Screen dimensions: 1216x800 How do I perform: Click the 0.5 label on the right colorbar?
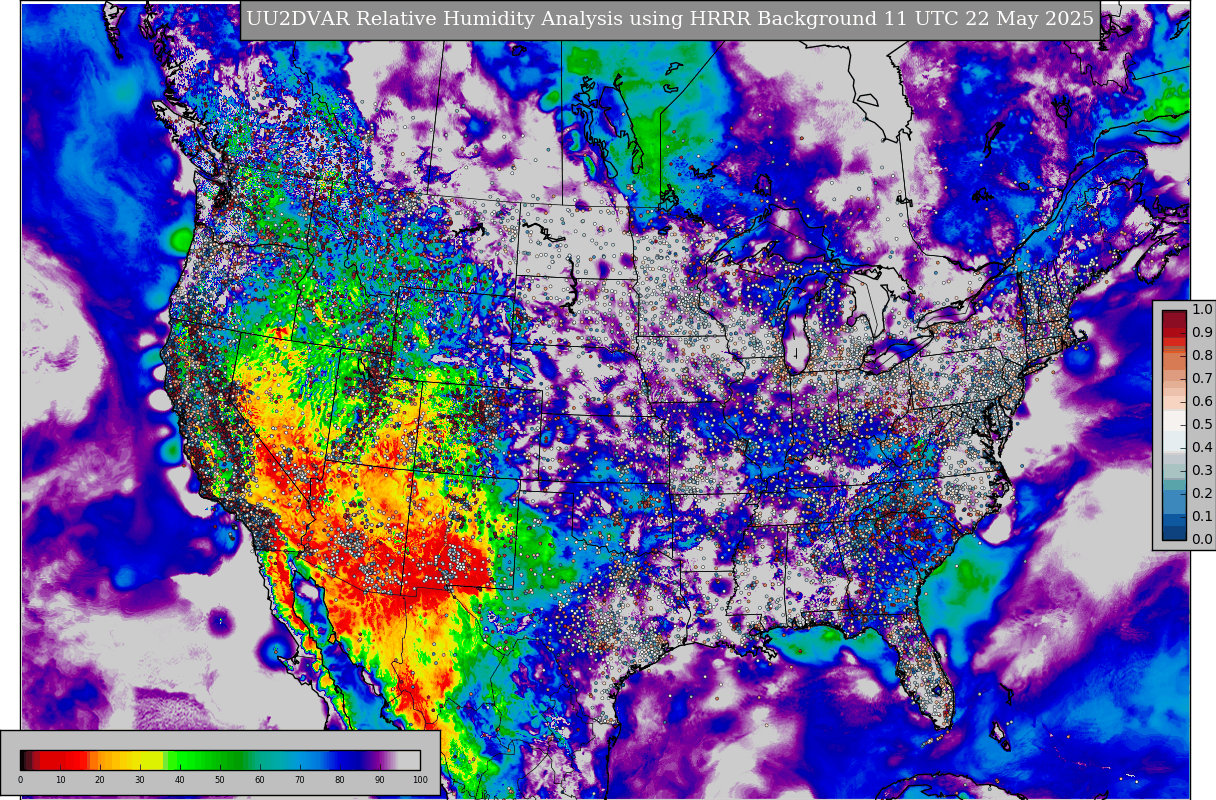click(1202, 425)
